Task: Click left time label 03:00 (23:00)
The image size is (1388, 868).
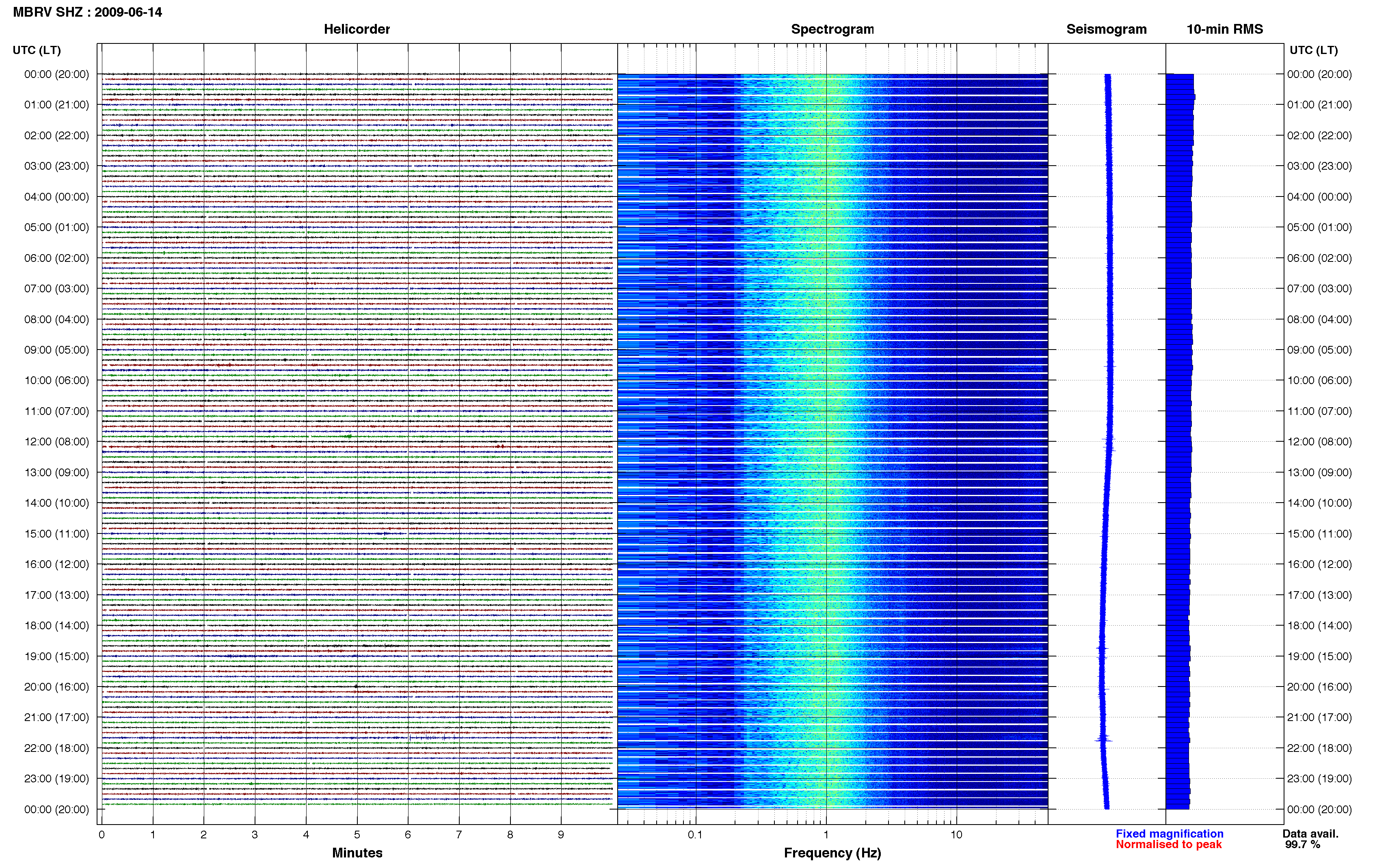Action: click(x=56, y=166)
